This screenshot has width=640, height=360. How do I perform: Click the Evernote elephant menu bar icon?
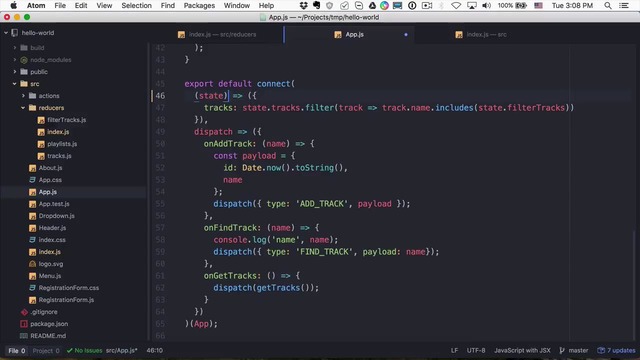316,5
